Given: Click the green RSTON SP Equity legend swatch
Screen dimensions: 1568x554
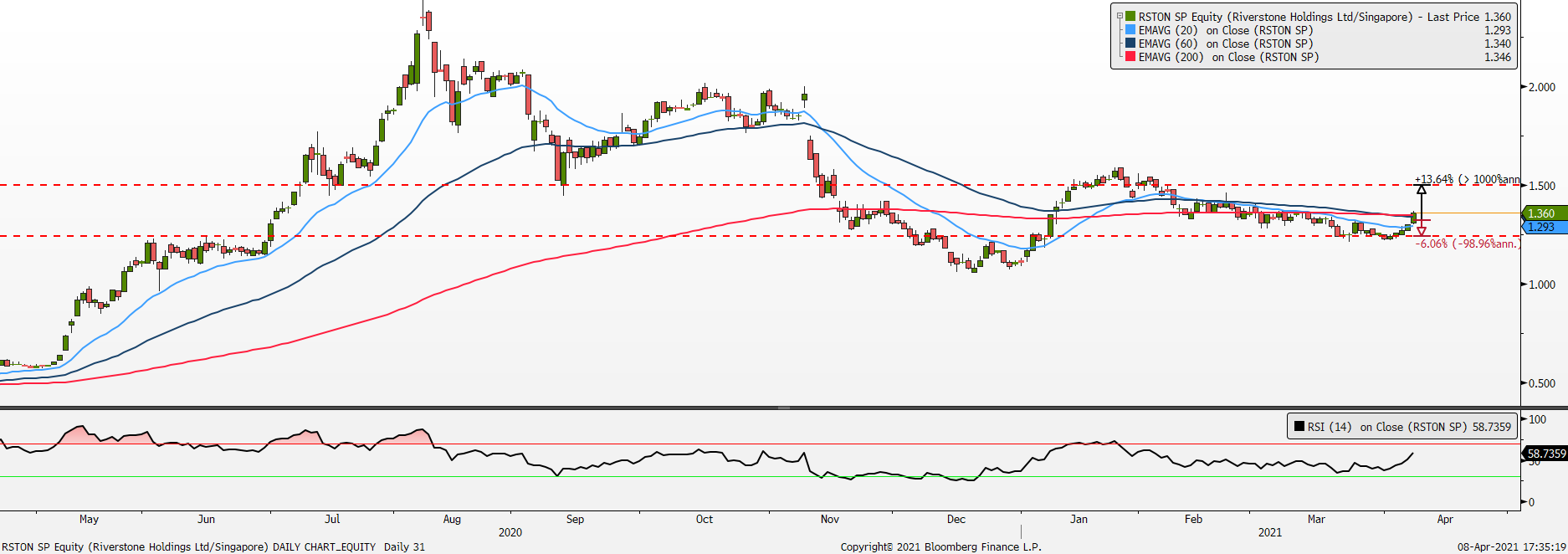Looking at the screenshot, I should coord(1130,17).
